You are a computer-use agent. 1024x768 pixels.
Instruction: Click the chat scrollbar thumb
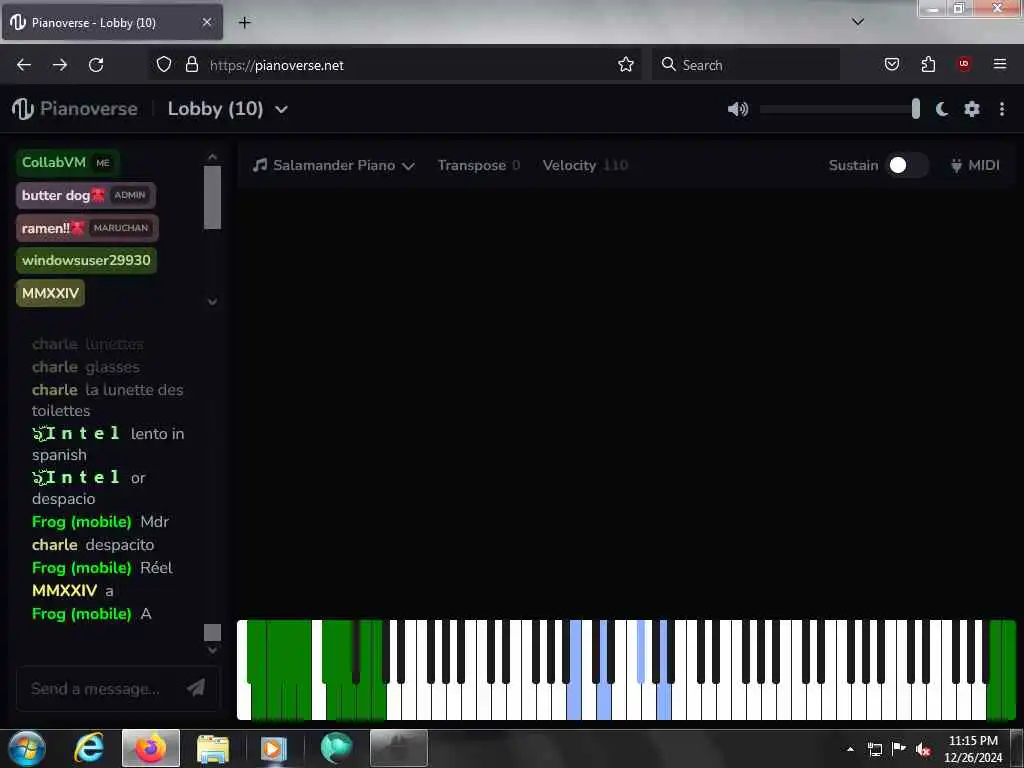(x=212, y=632)
